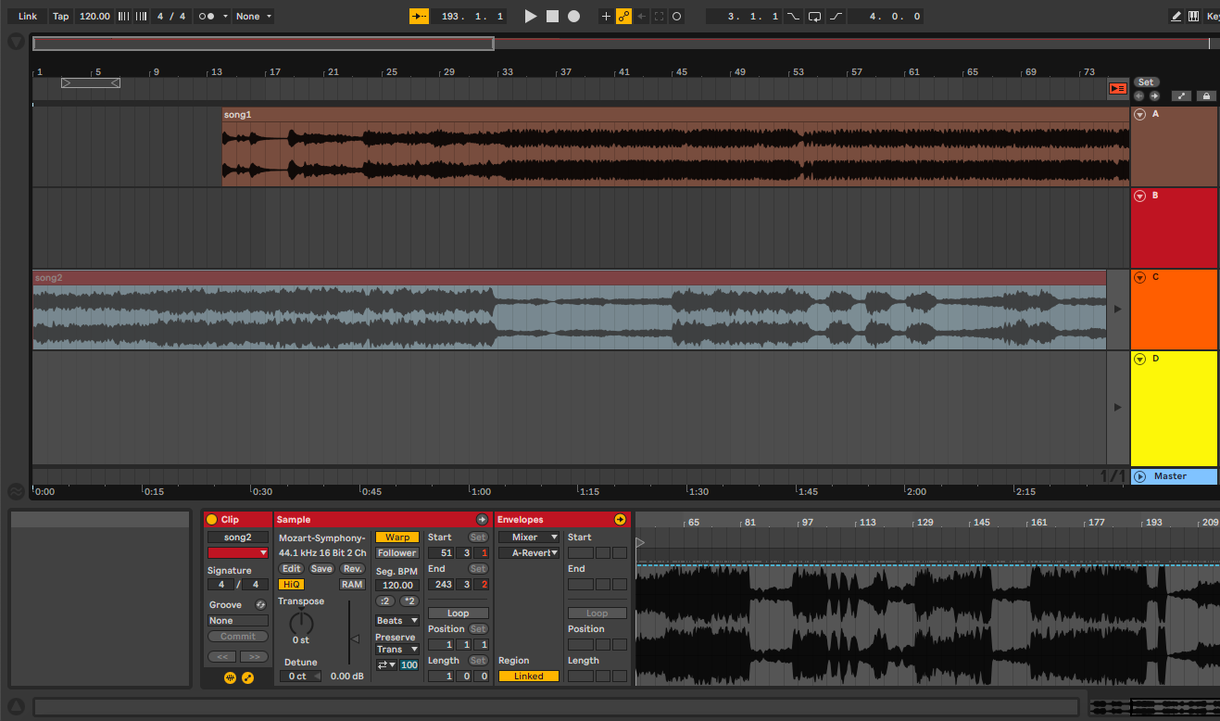Click the Link button

pos(27,16)
